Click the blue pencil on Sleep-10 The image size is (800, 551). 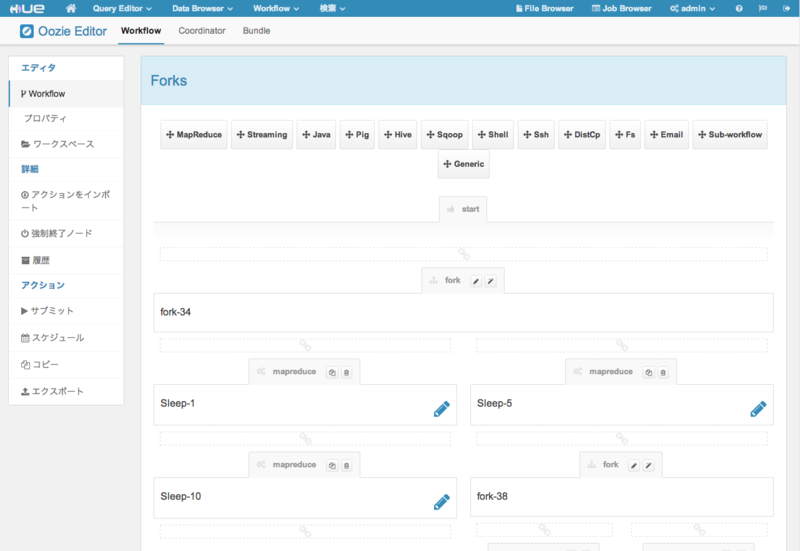point(442,502)
